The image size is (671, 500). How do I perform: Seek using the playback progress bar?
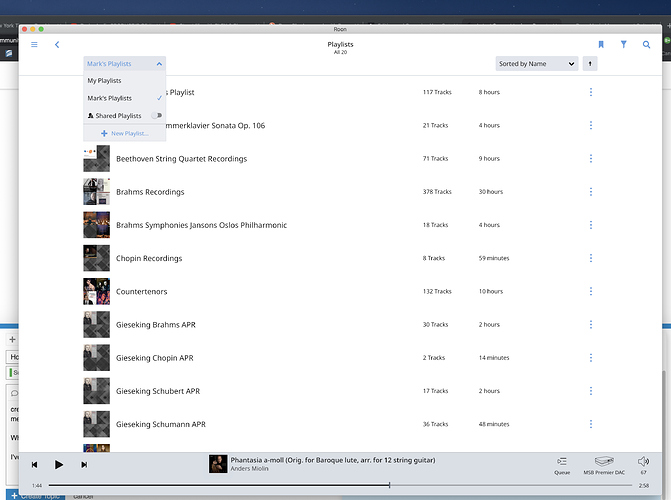[x=340, y=485]
